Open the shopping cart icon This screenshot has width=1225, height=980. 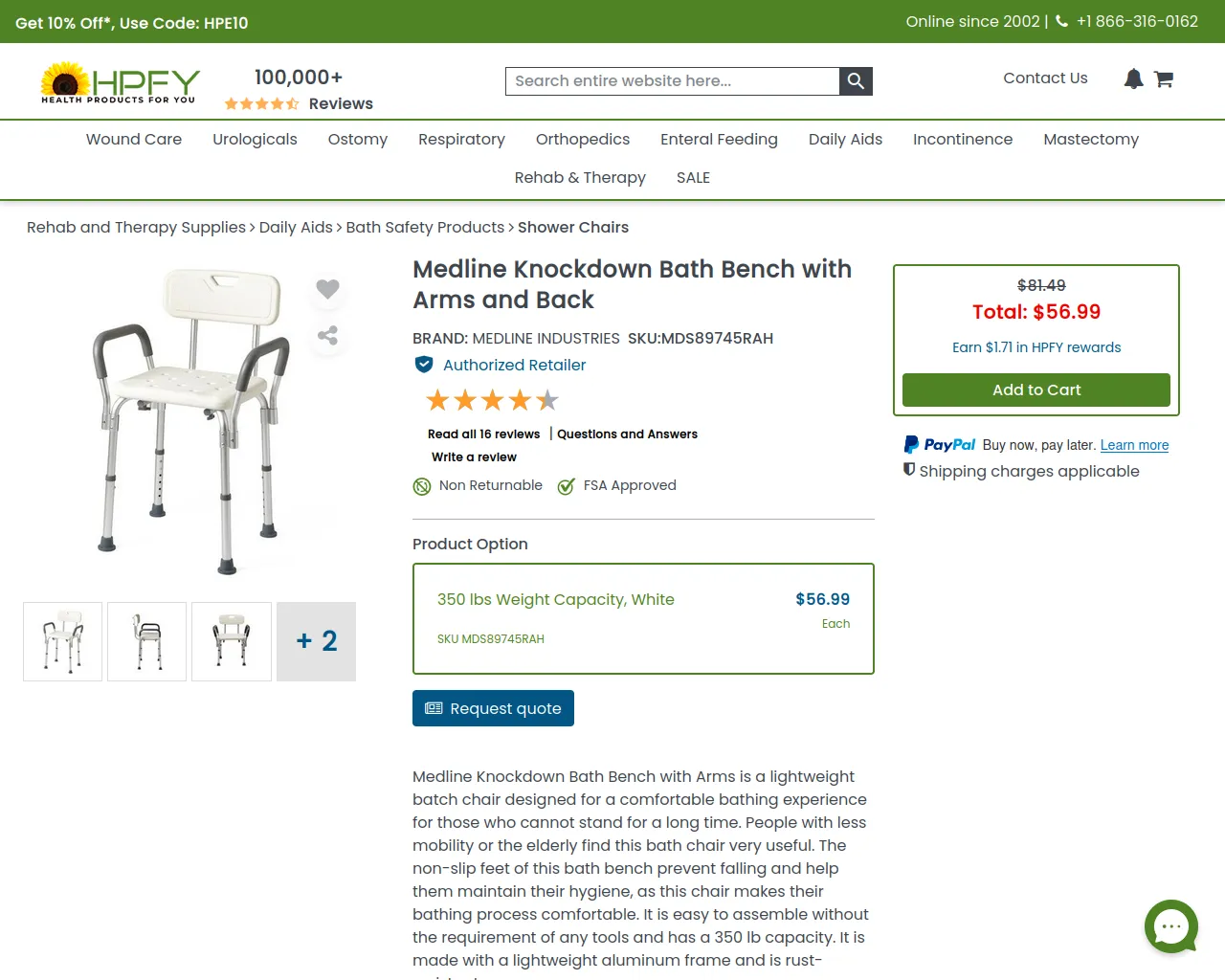[1164, 79]
